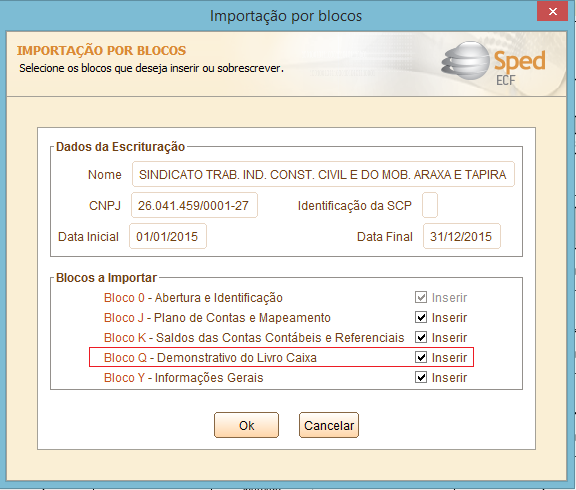Toggle Inserir checkbox for Bloco K Saldos

[421, 337]
